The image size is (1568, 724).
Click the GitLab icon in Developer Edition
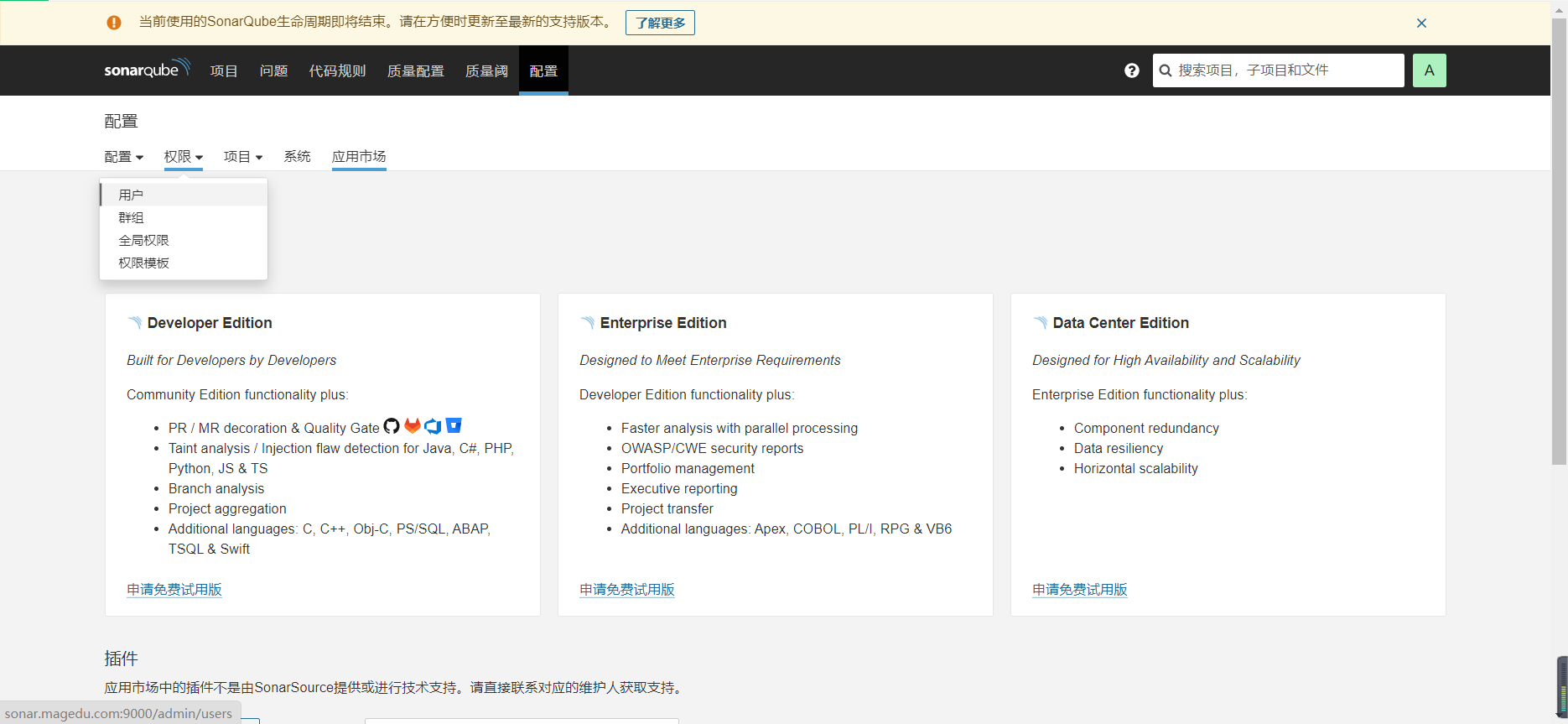pyautogui.click(x=413, y=426)
